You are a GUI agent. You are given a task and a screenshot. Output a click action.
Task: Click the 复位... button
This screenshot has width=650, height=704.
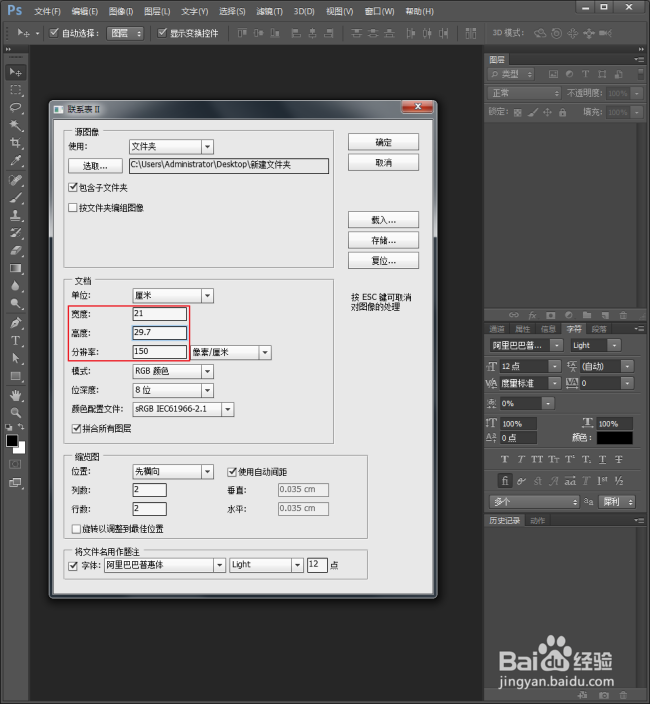[383, 260]
